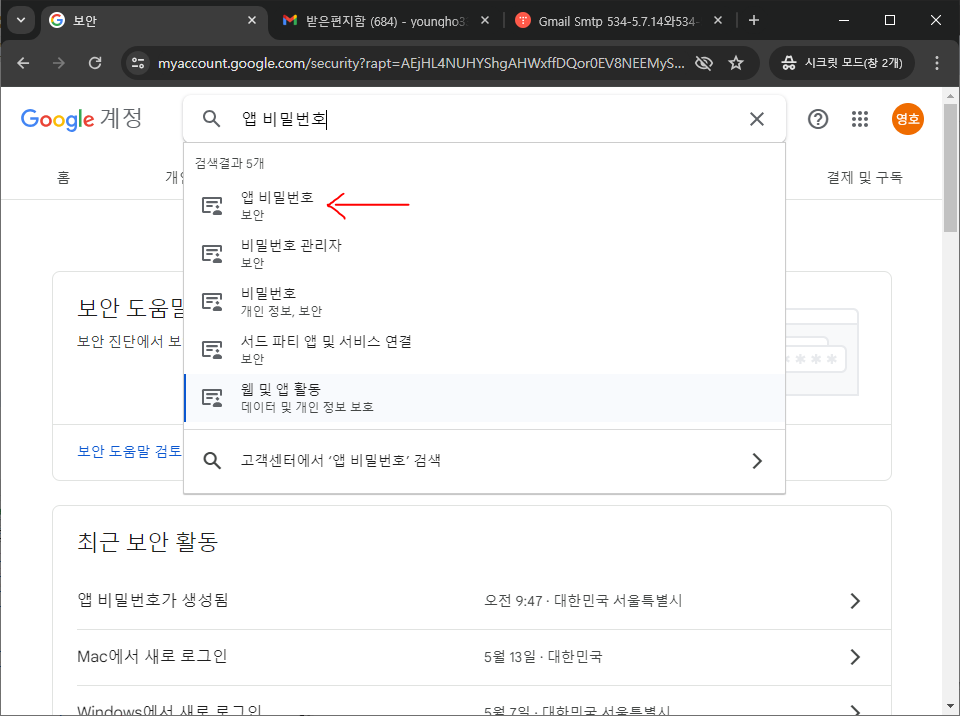Expand chevron for 'Mac에서 새로 로그인' row
This screenshot has width=960, height=716.
[x=855, y=657]
